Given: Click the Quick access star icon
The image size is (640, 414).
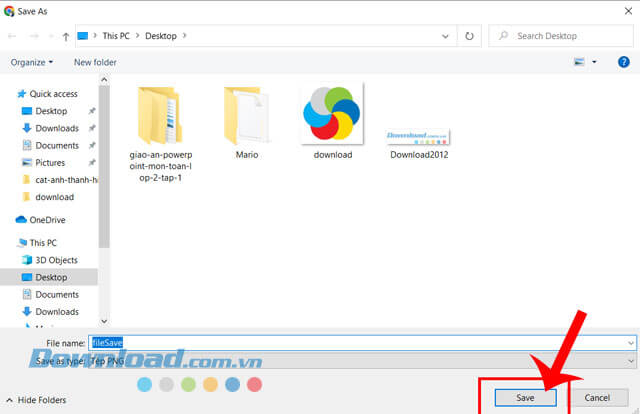Looking at the screenshot, I should [22, 94].
